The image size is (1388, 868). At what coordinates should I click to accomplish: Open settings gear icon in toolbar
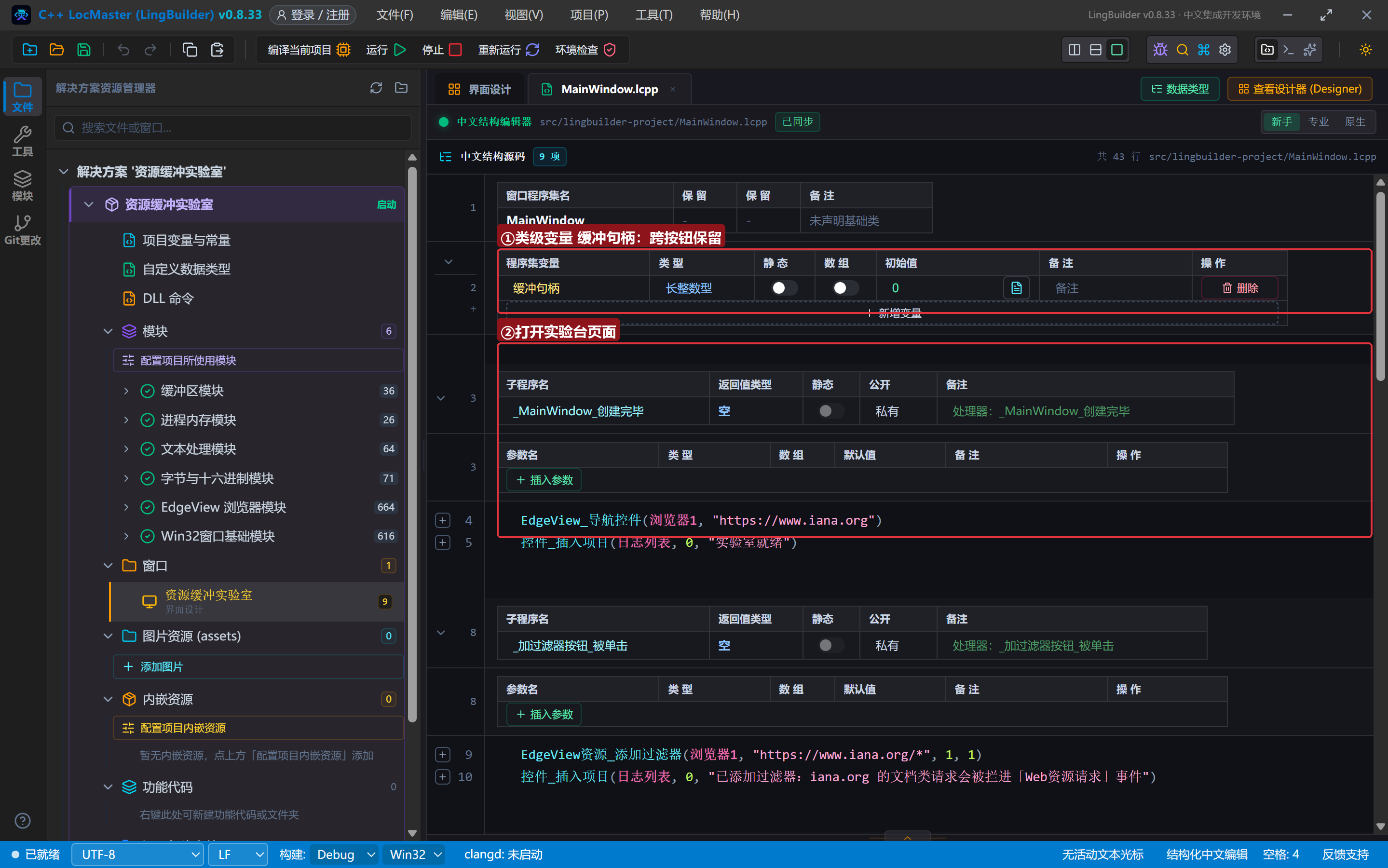1225,50
